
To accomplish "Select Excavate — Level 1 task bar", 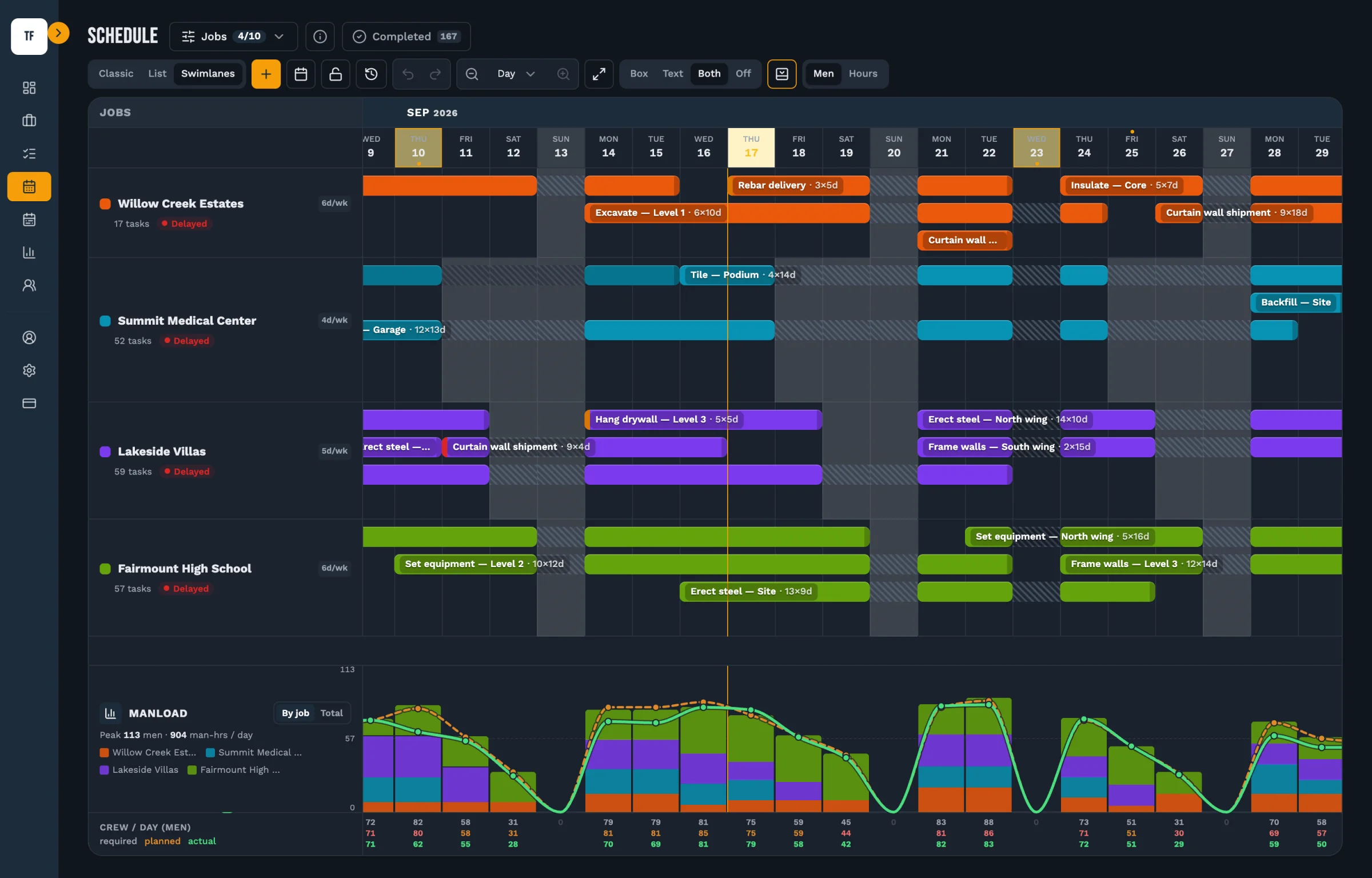I will pyautogui.click(x=727, y=213).
